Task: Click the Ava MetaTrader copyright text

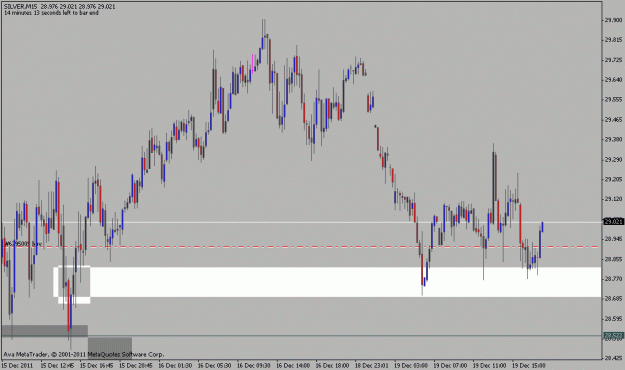Action: [84, 354]
